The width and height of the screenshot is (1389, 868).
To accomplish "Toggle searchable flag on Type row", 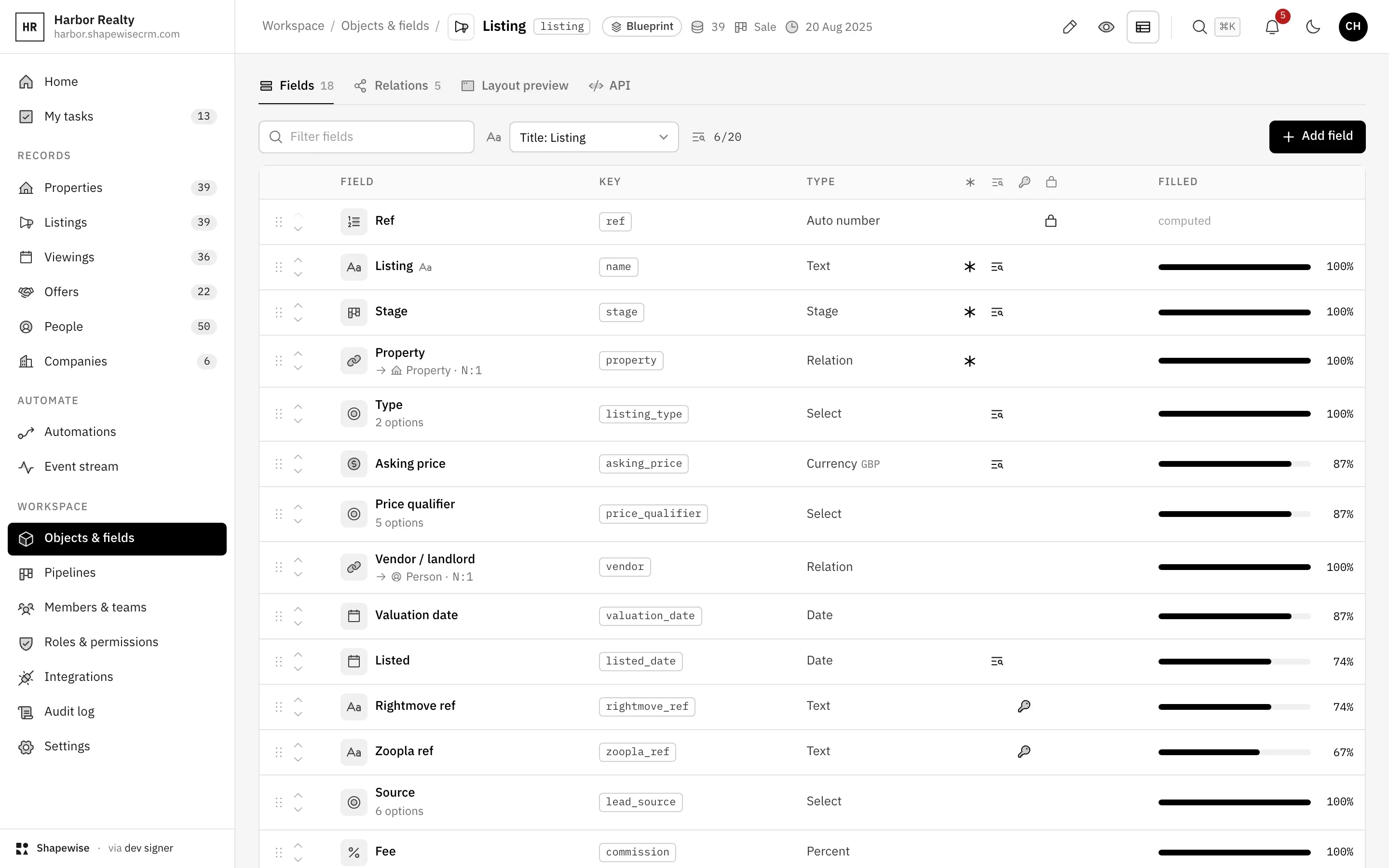I will point(997,415).
